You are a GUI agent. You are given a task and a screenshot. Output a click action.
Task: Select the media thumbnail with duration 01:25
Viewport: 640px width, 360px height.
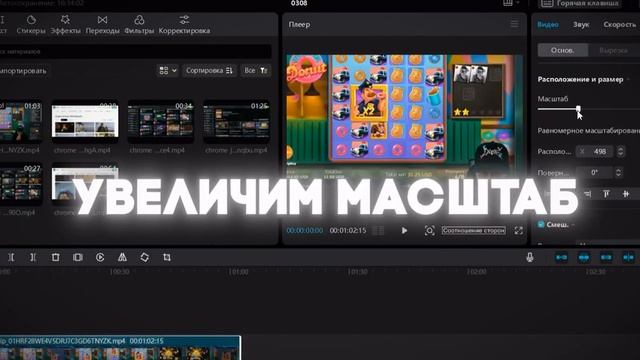[237, 121]
